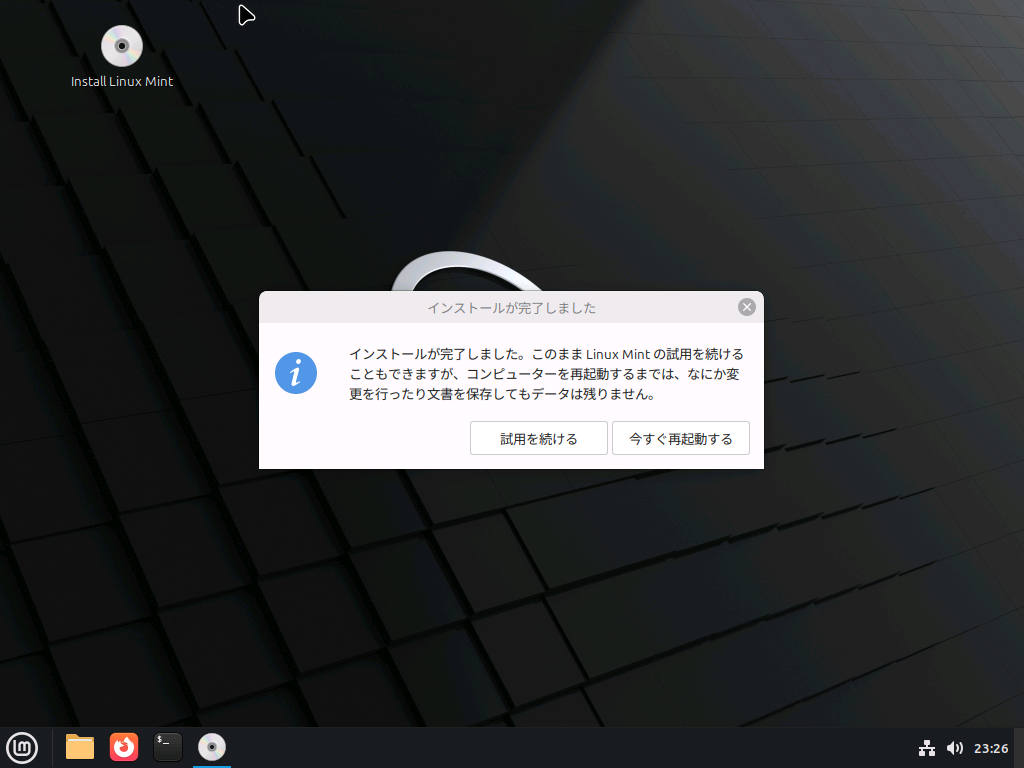
Task: Launch the Files file manager from the taskbar
Action: coord(79,747)
